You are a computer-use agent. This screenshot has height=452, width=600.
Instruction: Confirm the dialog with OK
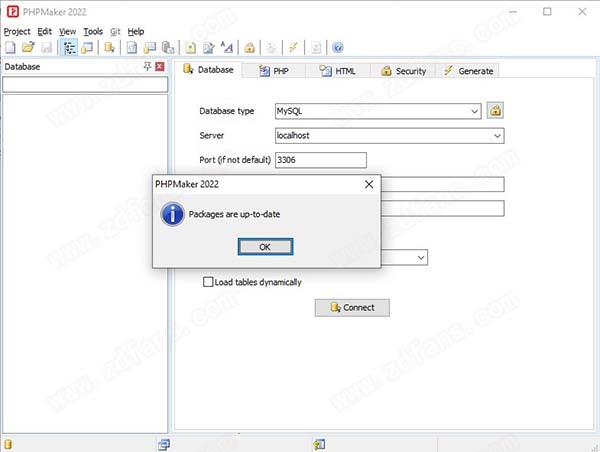(265, 247)
